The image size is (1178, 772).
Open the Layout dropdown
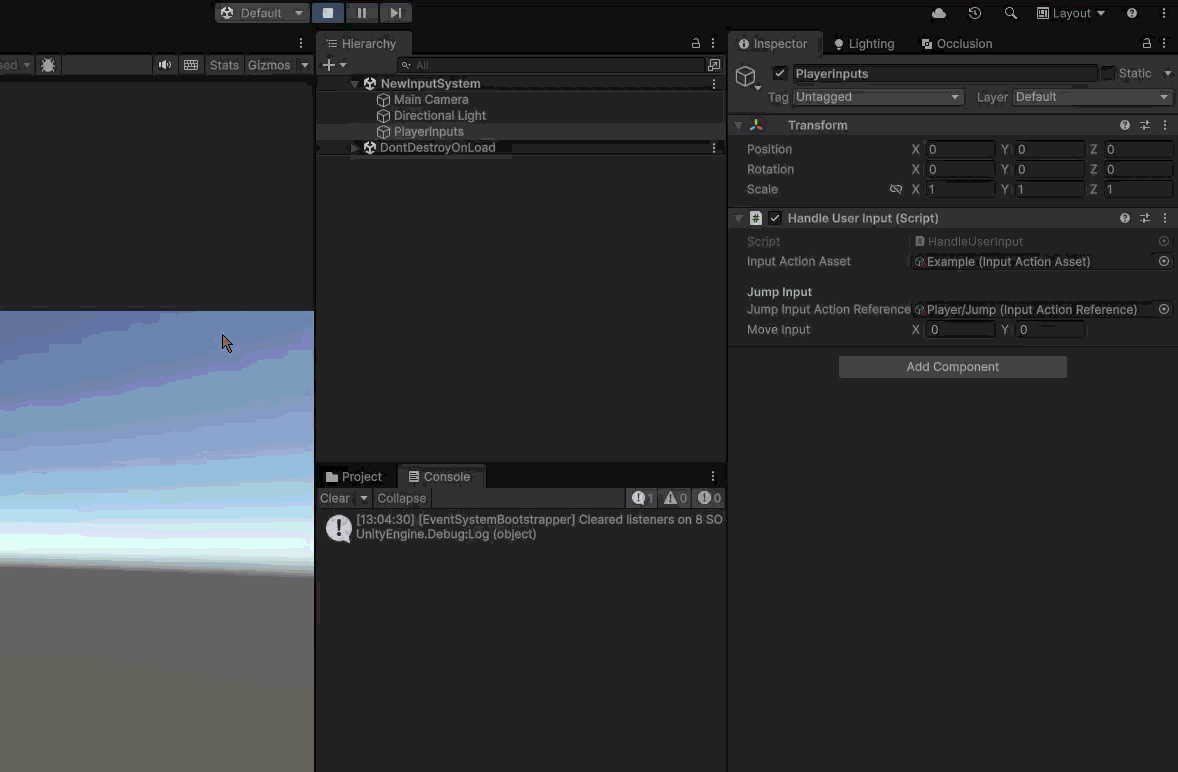tap(1071, 13)
